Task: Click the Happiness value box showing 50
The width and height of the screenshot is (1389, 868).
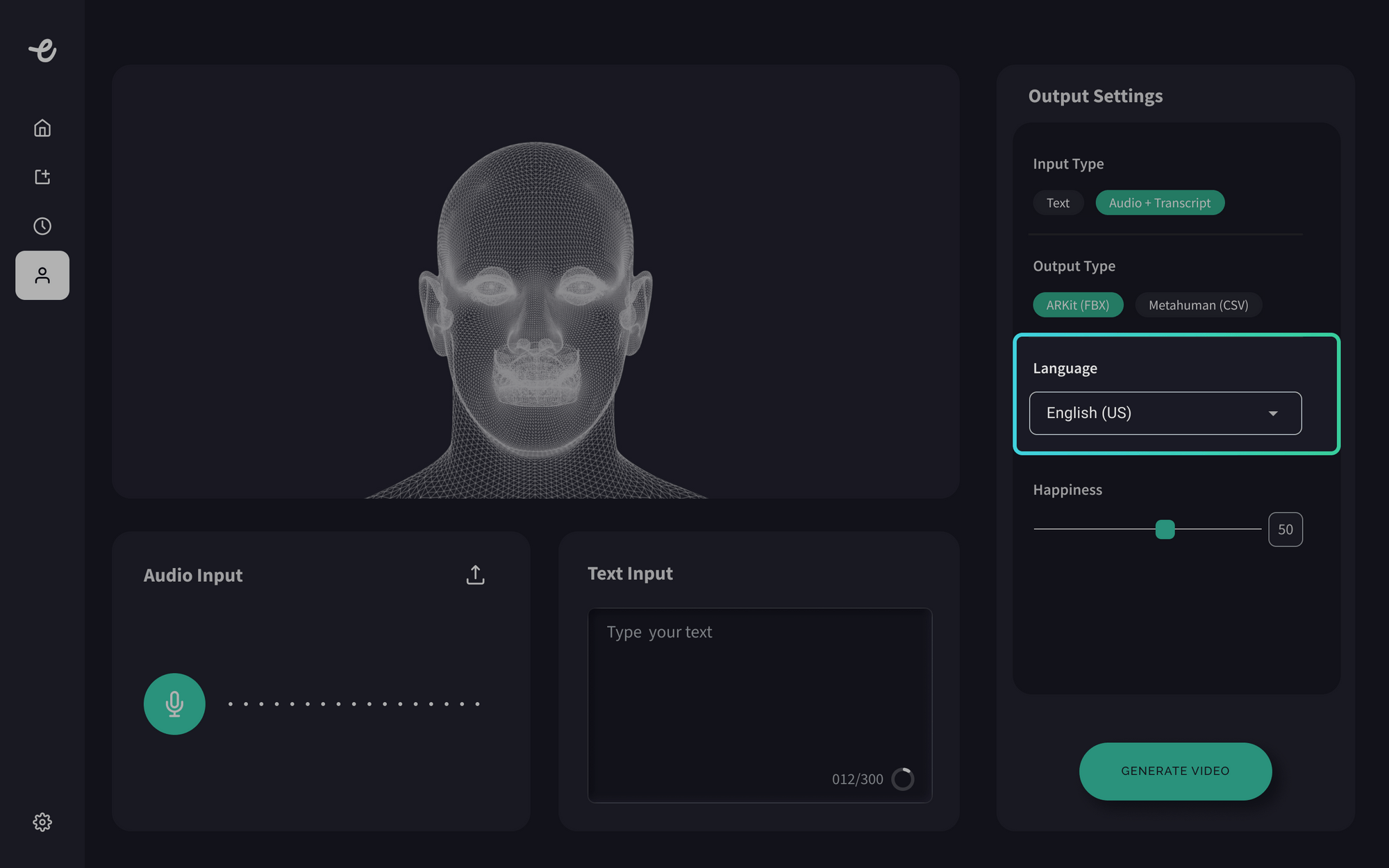Action: click(x=1286, y=529)
